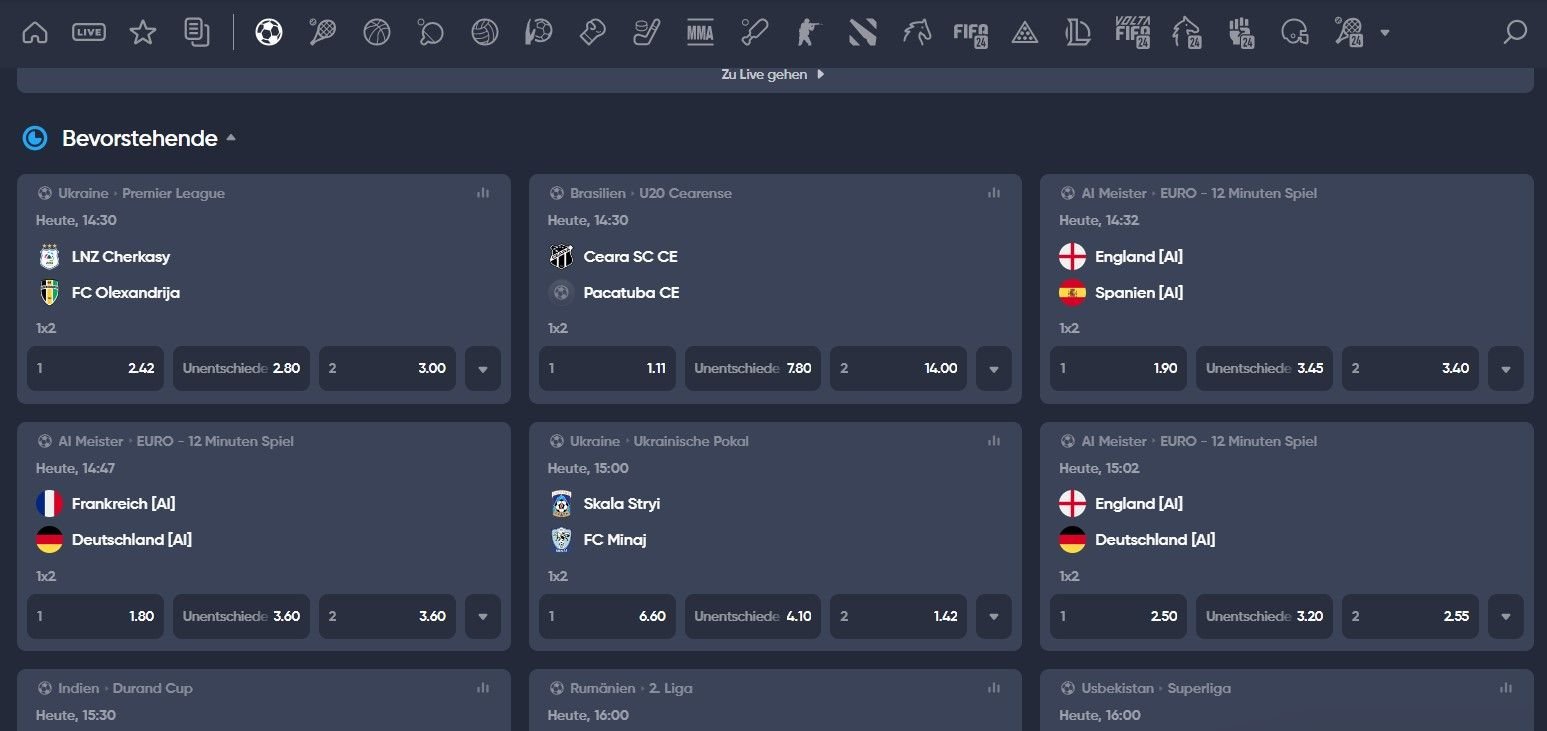
Task: Bet on LNZ Cherkasy win at 2.42
Action: [x=95, y=368]
